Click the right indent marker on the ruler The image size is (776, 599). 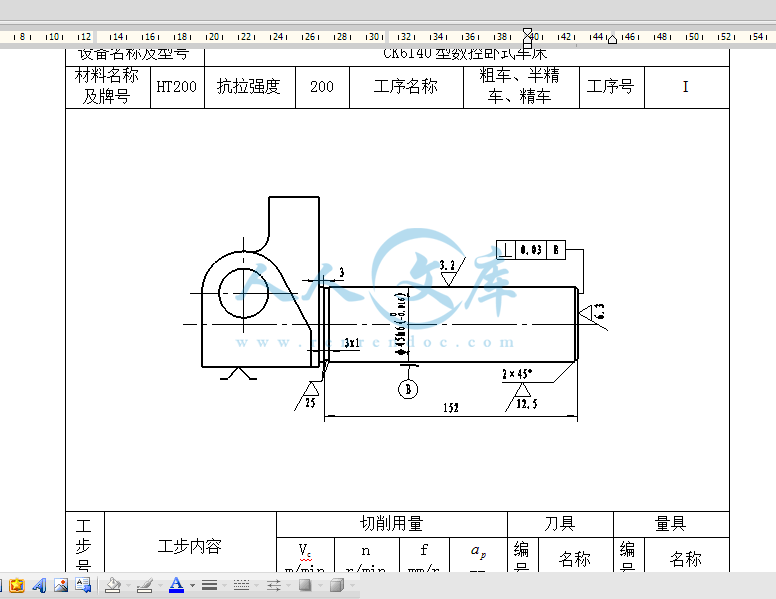pyautogui.click(x=612, y=39)
